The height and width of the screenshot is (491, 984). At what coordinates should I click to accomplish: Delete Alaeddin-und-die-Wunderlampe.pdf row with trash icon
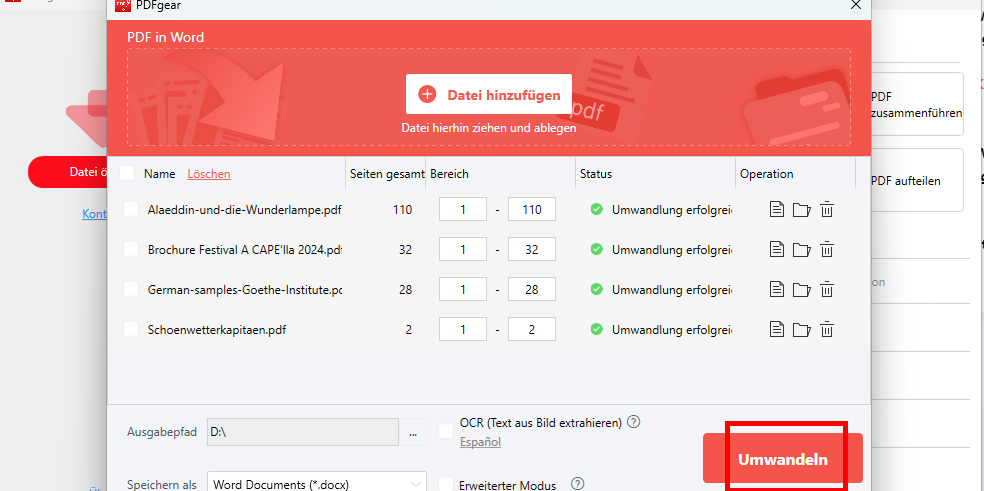point(827,210)
